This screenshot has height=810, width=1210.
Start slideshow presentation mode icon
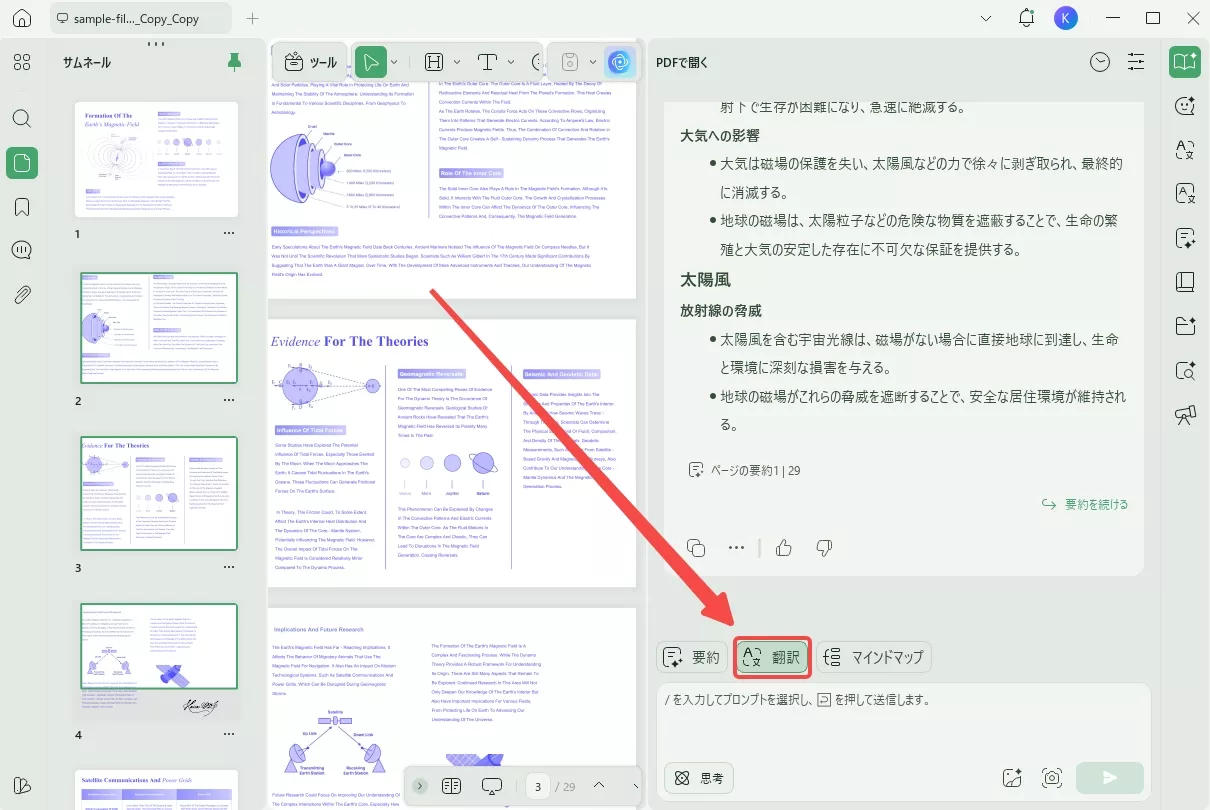[x=492, y=786]
